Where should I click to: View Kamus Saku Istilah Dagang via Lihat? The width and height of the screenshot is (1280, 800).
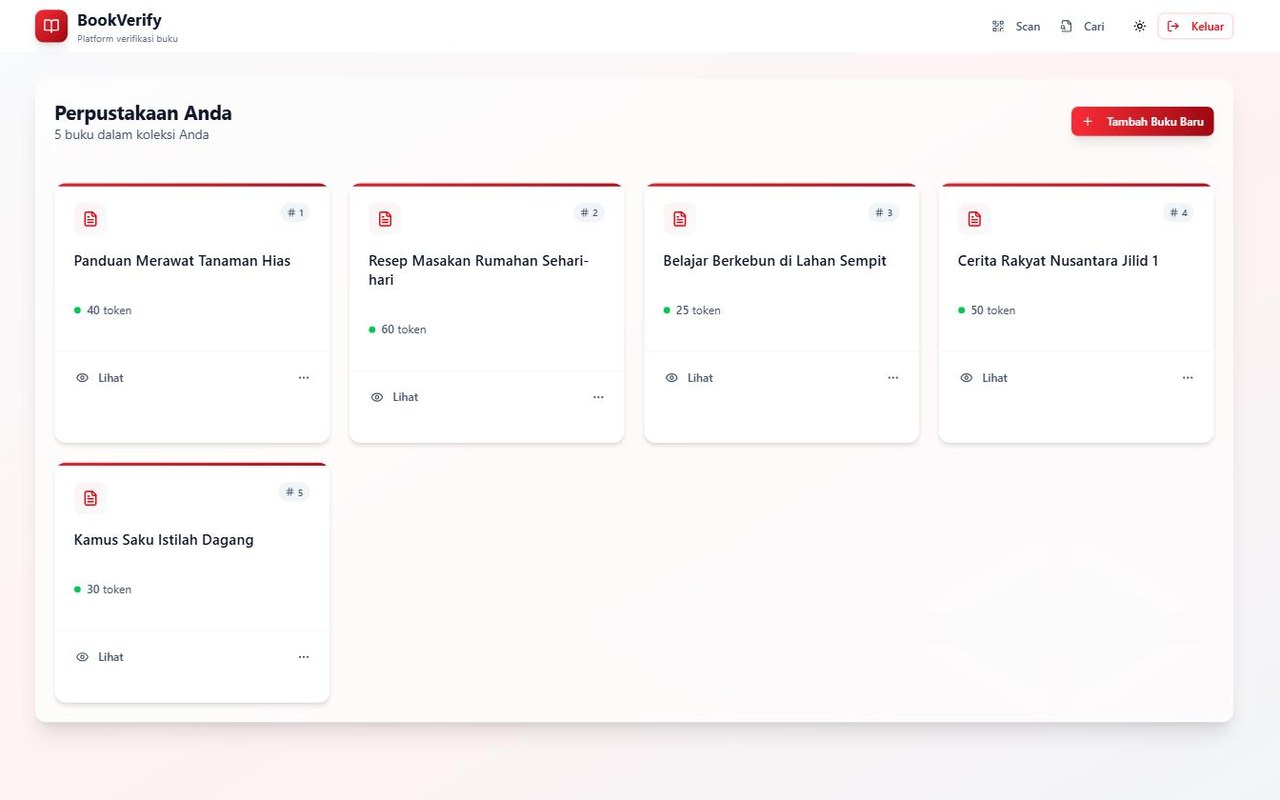pyautogui.click(x=100, y=657)
